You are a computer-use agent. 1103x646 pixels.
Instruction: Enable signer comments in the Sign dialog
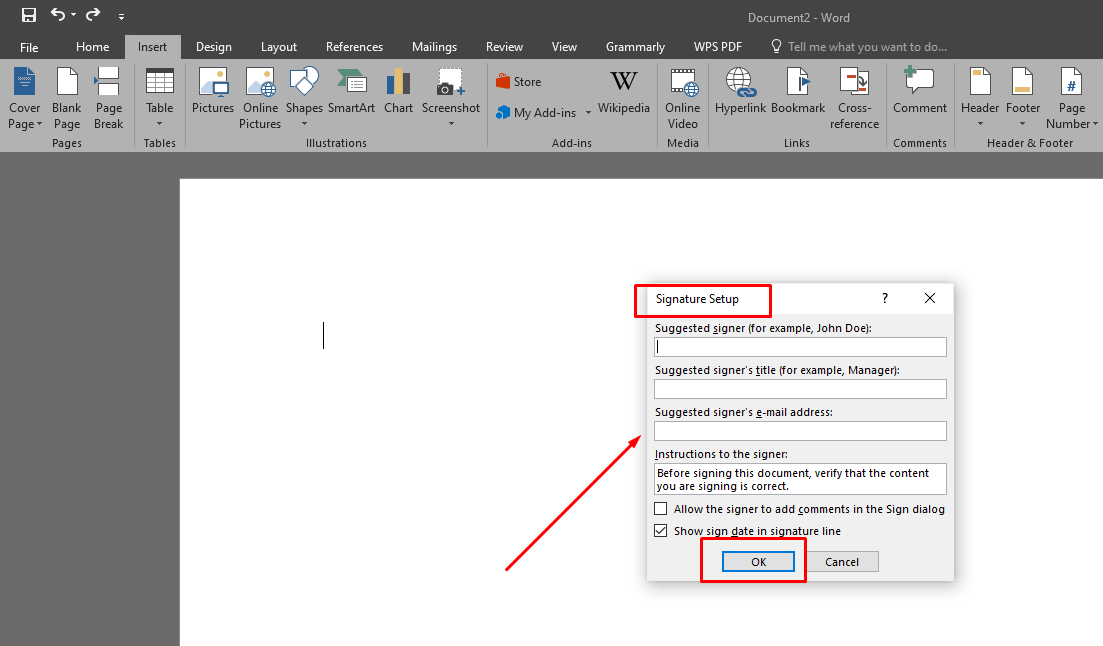point(660,508)
